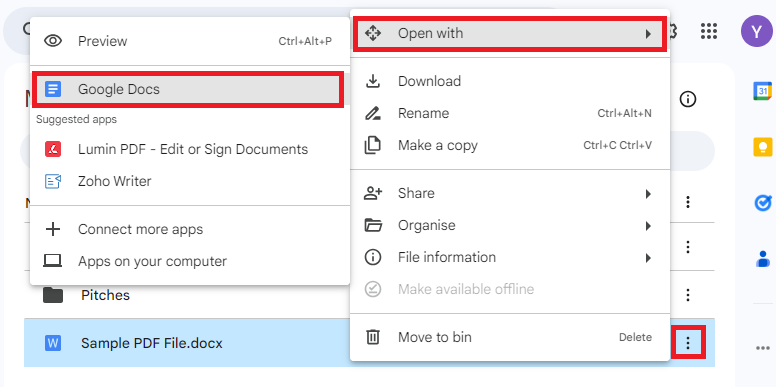Image resolution: width=776 pixels, height=387 pixels.
Task: Click the Pitches folder icon
Action: 52,295
